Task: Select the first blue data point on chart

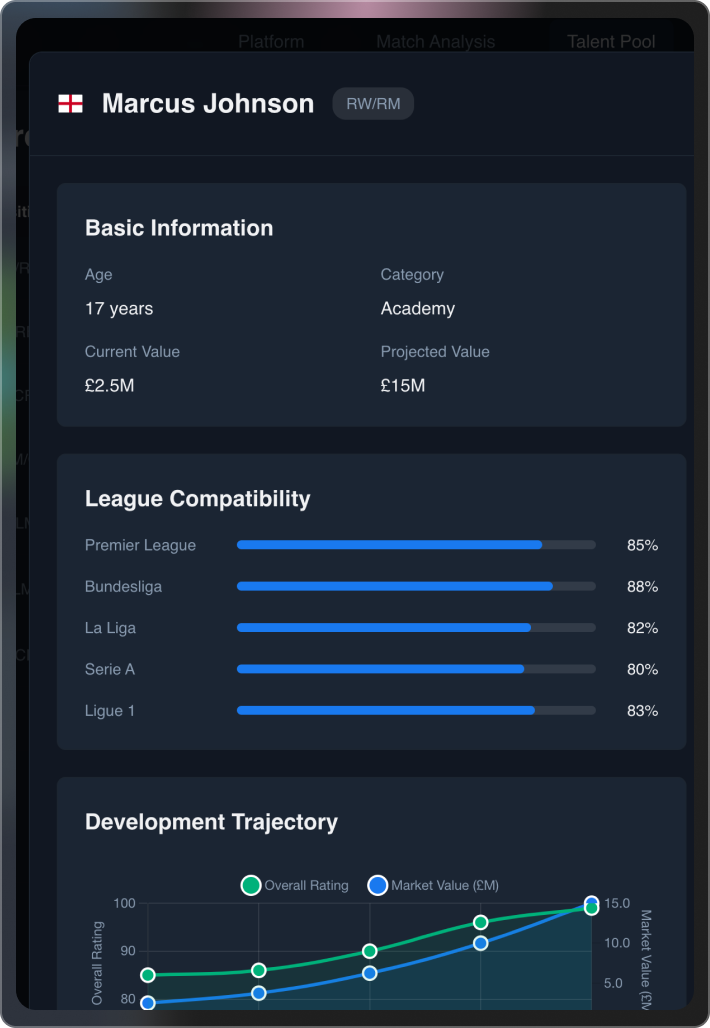Action: (146, 1002)
